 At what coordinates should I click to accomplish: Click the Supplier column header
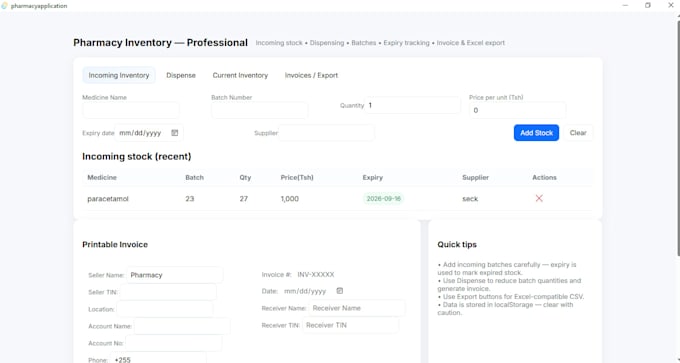(476, 177)
